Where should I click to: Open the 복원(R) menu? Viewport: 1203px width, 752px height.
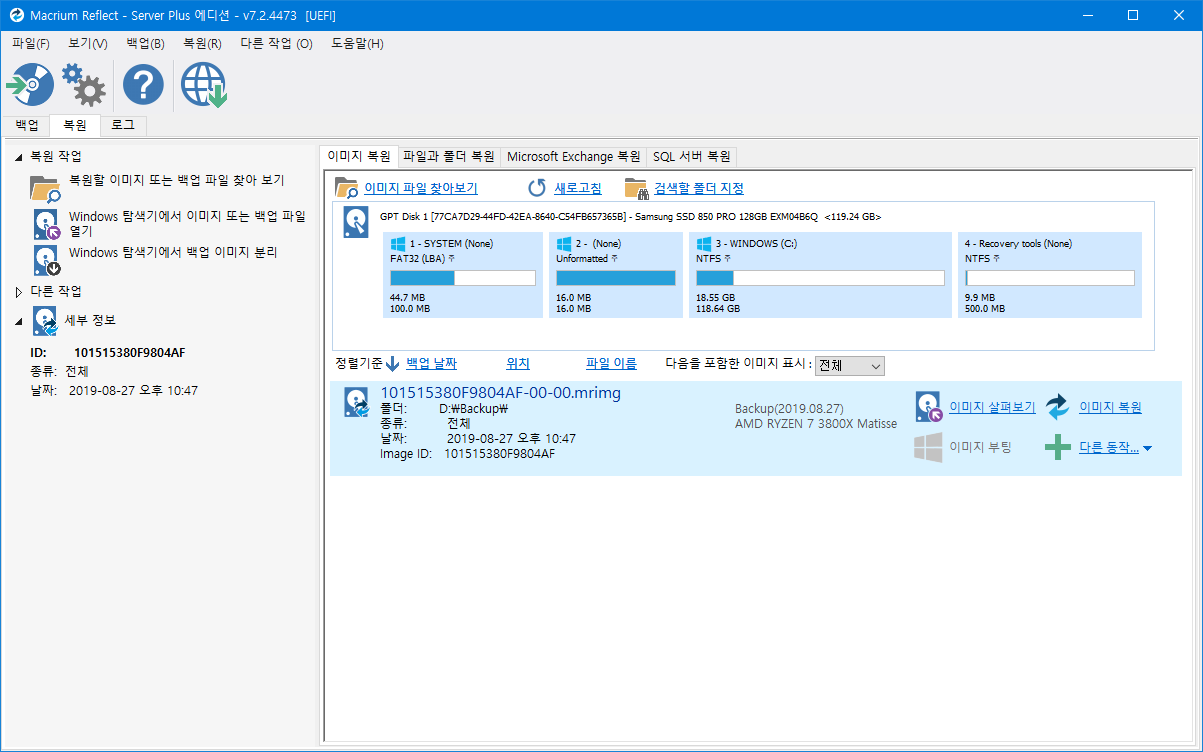pos(202,44)
